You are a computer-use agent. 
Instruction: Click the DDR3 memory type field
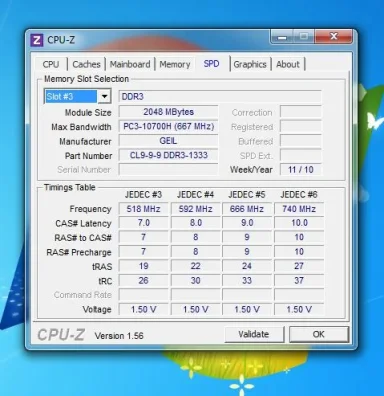220,97
